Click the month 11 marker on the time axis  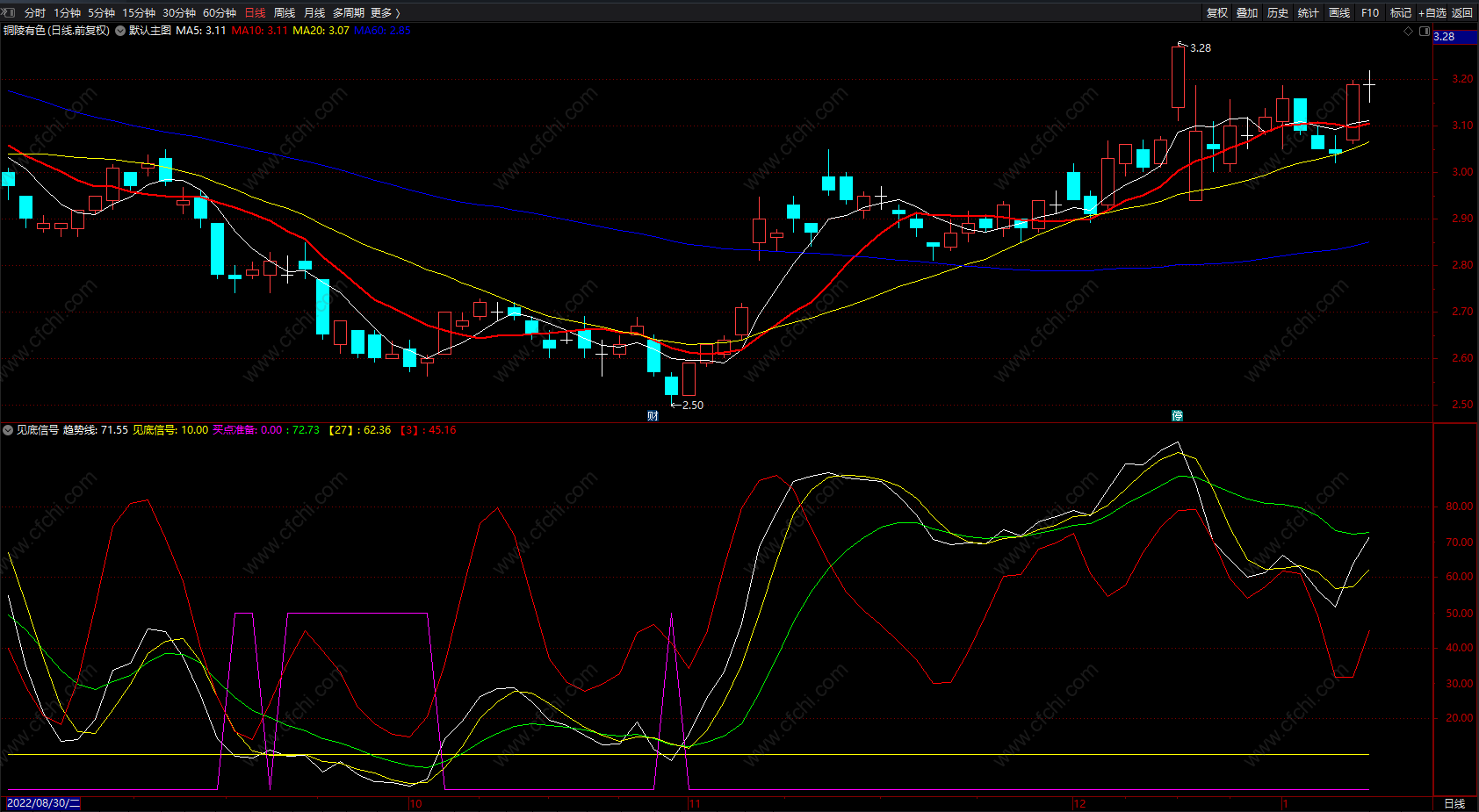[x=695, y=804]
